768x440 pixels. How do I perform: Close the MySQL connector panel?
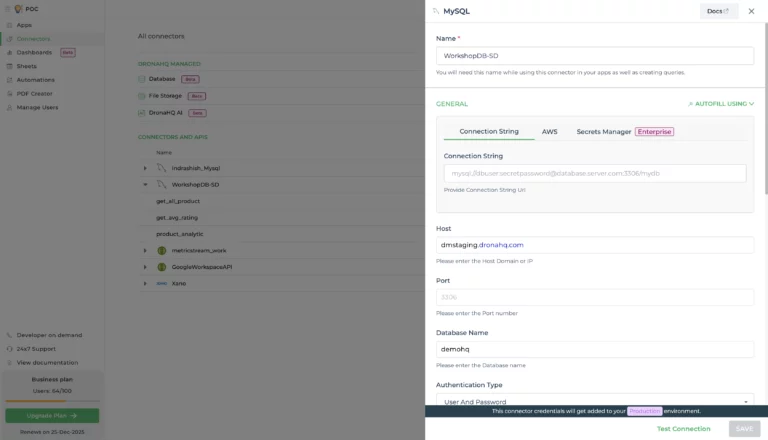(751, 11)
